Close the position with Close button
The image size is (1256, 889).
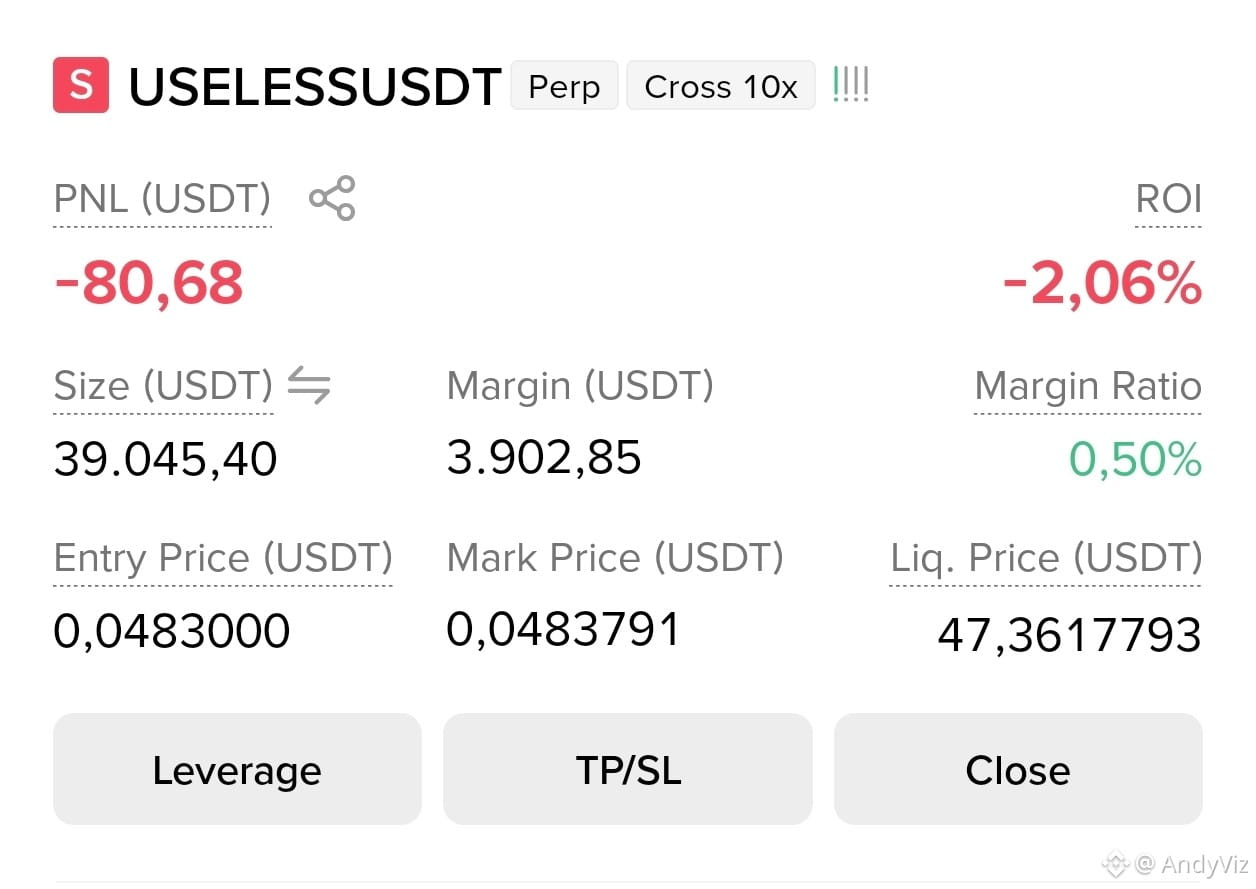[1018, 769]
